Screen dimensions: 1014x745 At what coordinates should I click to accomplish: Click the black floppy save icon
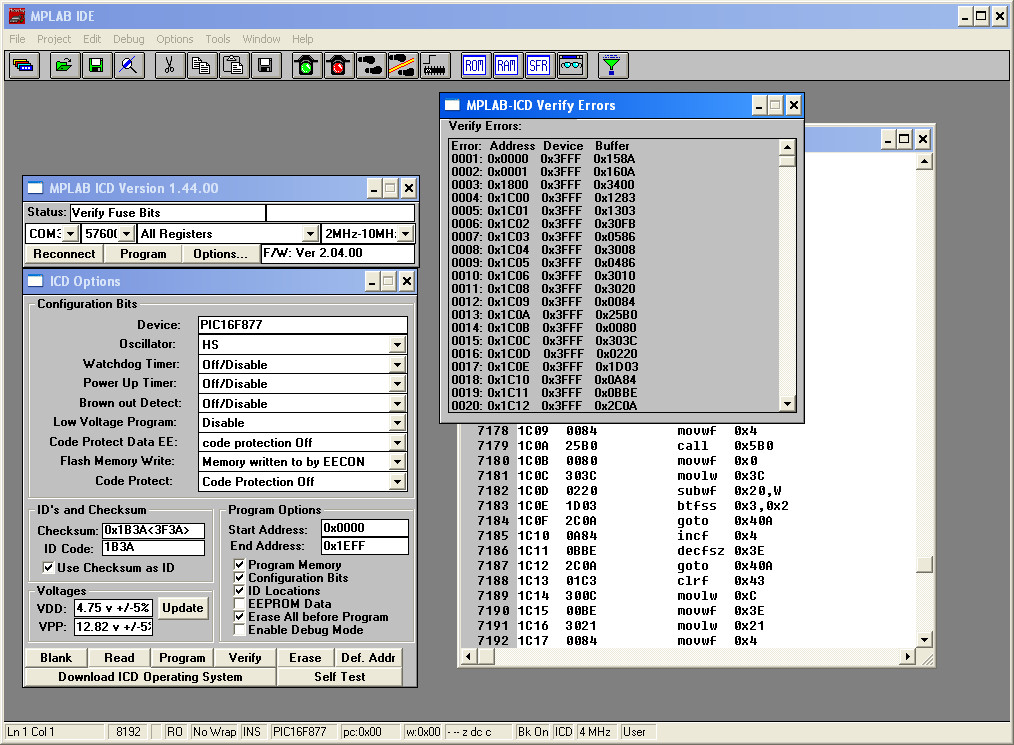click(265, 65)
